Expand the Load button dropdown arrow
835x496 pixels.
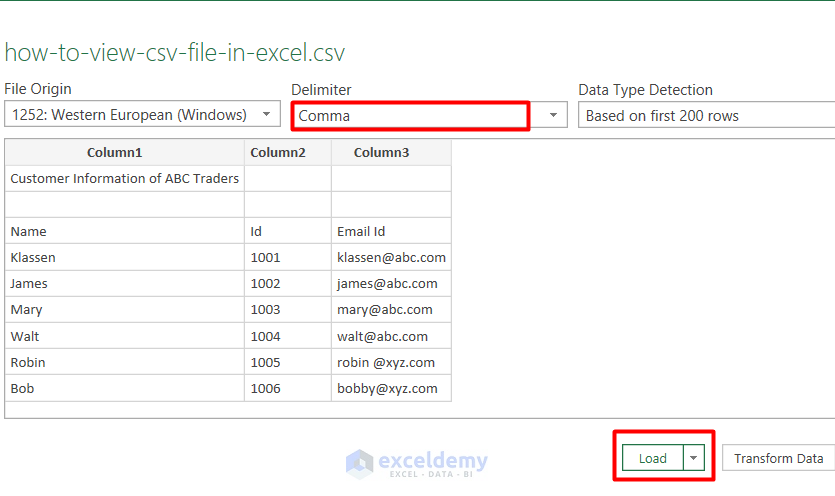click(x=694, y=458)
